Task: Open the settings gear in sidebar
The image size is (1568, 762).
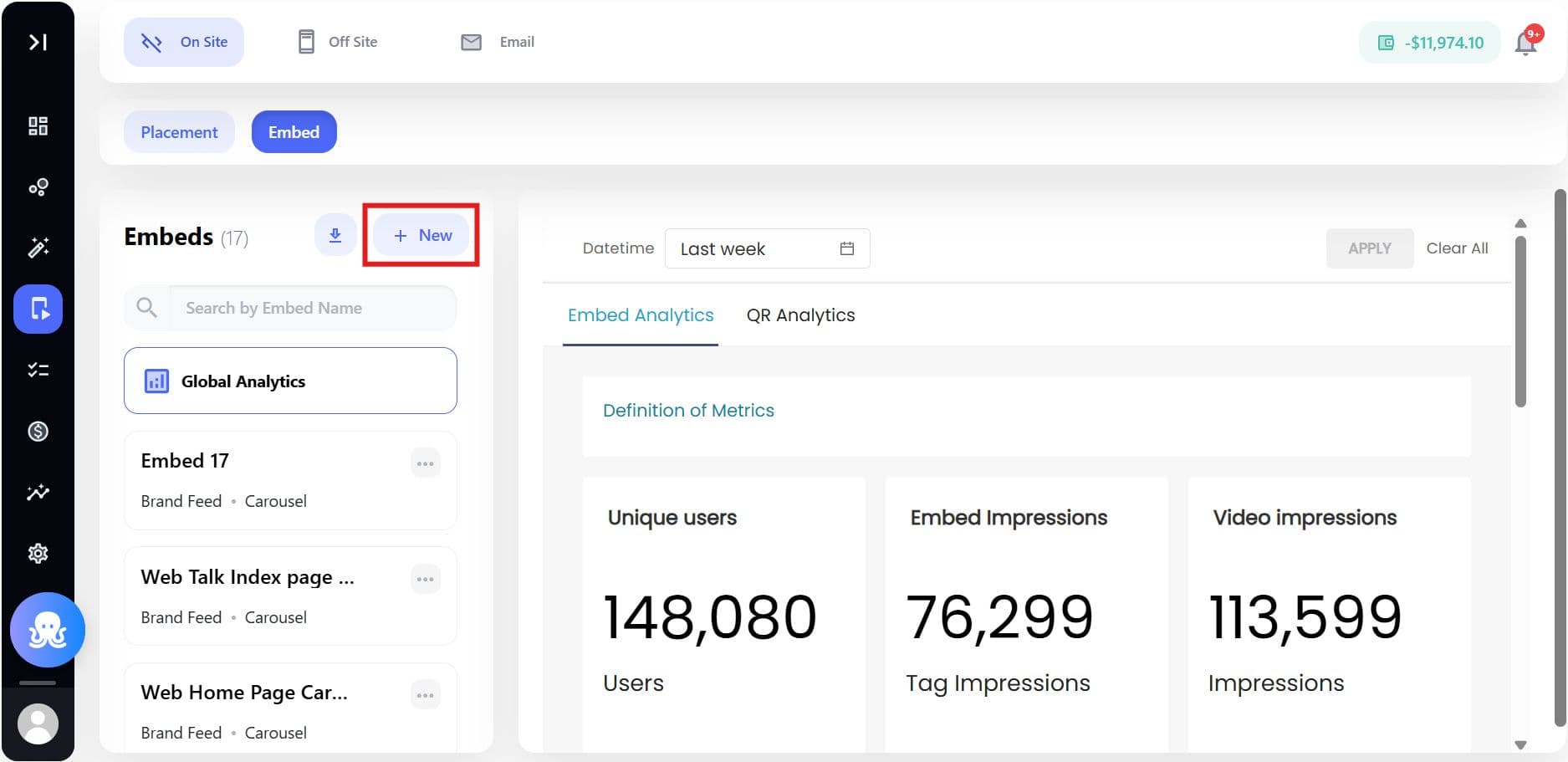Action: [38, 553]
